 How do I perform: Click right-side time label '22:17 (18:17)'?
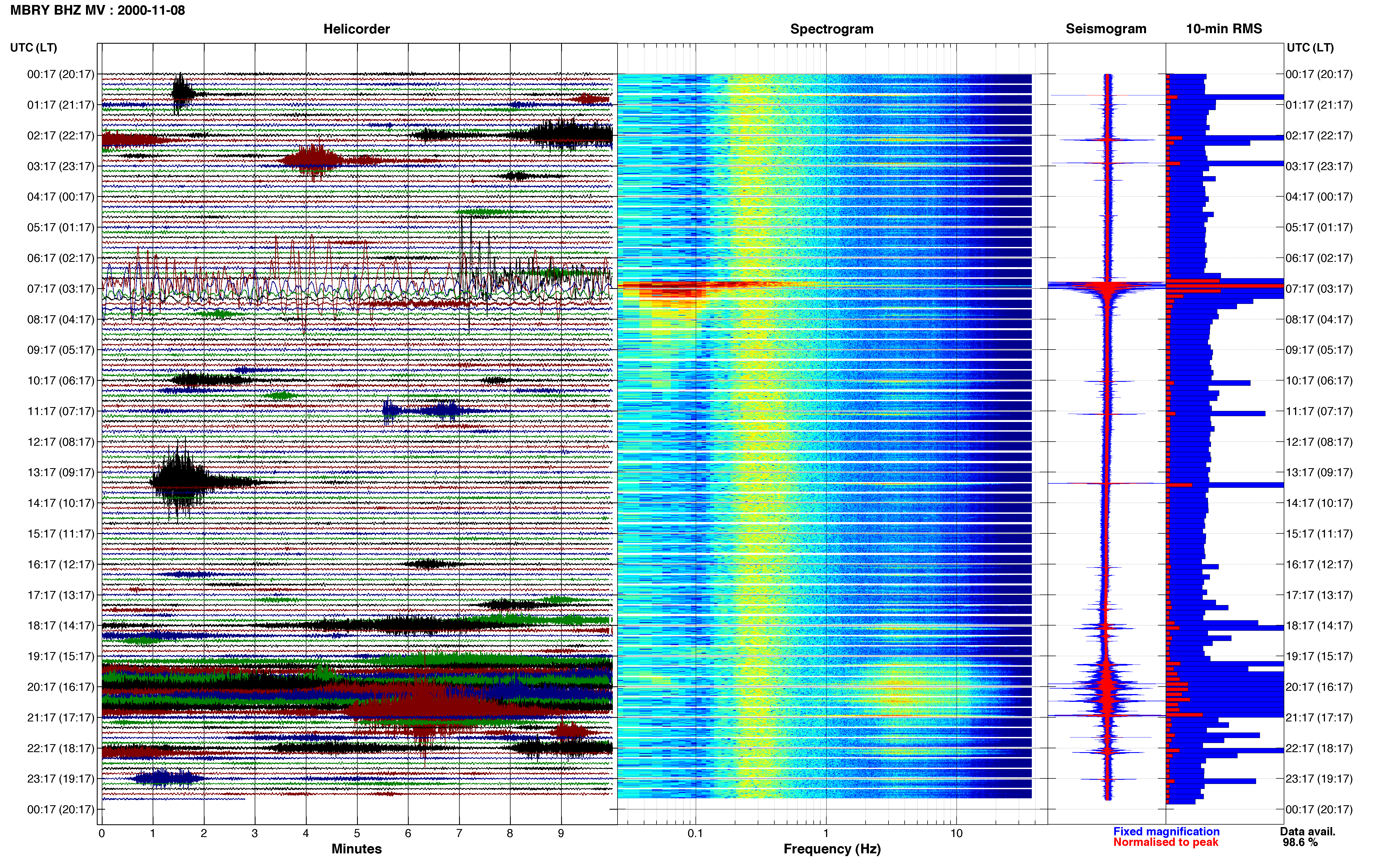tap(1319, 748)
